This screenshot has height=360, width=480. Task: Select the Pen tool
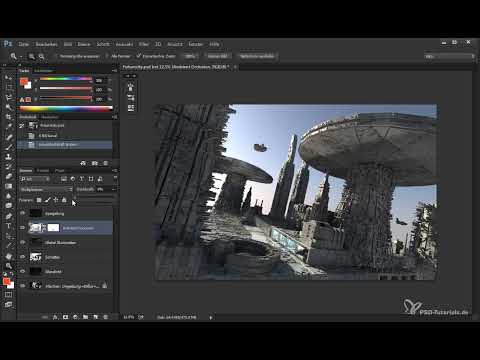pyautogui.click(x=8, y=216)
